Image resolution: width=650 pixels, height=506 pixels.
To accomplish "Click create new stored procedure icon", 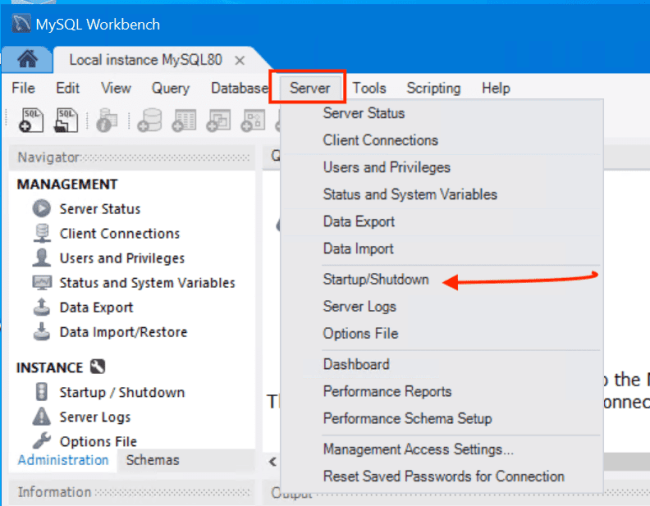I will click(x=253, y=121).
